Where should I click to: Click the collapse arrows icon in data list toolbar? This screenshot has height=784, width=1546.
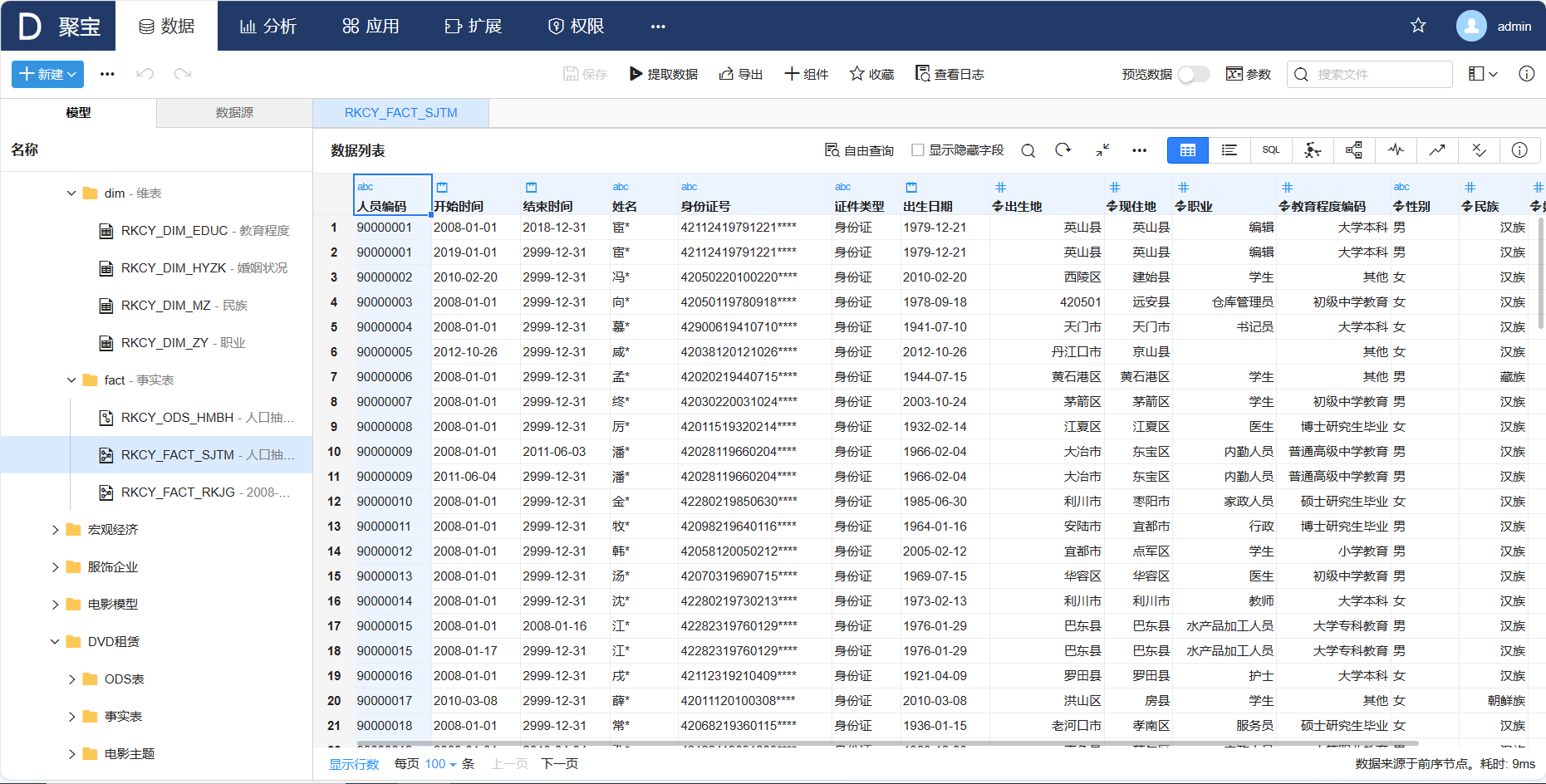(1102, 150)
